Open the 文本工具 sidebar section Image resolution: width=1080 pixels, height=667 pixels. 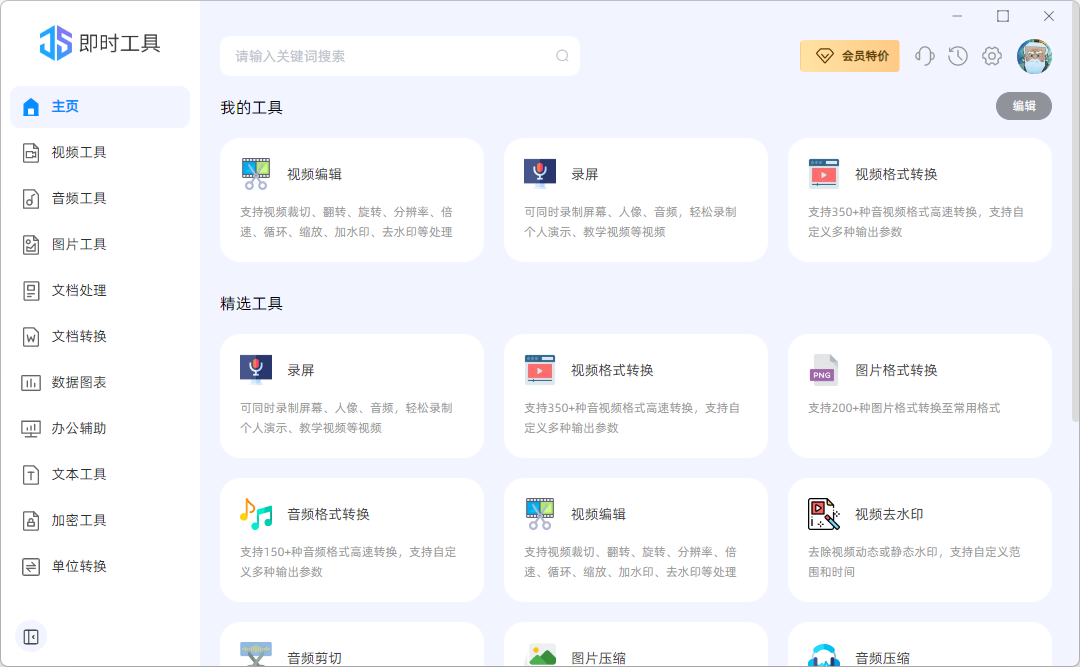pos(100,474)
